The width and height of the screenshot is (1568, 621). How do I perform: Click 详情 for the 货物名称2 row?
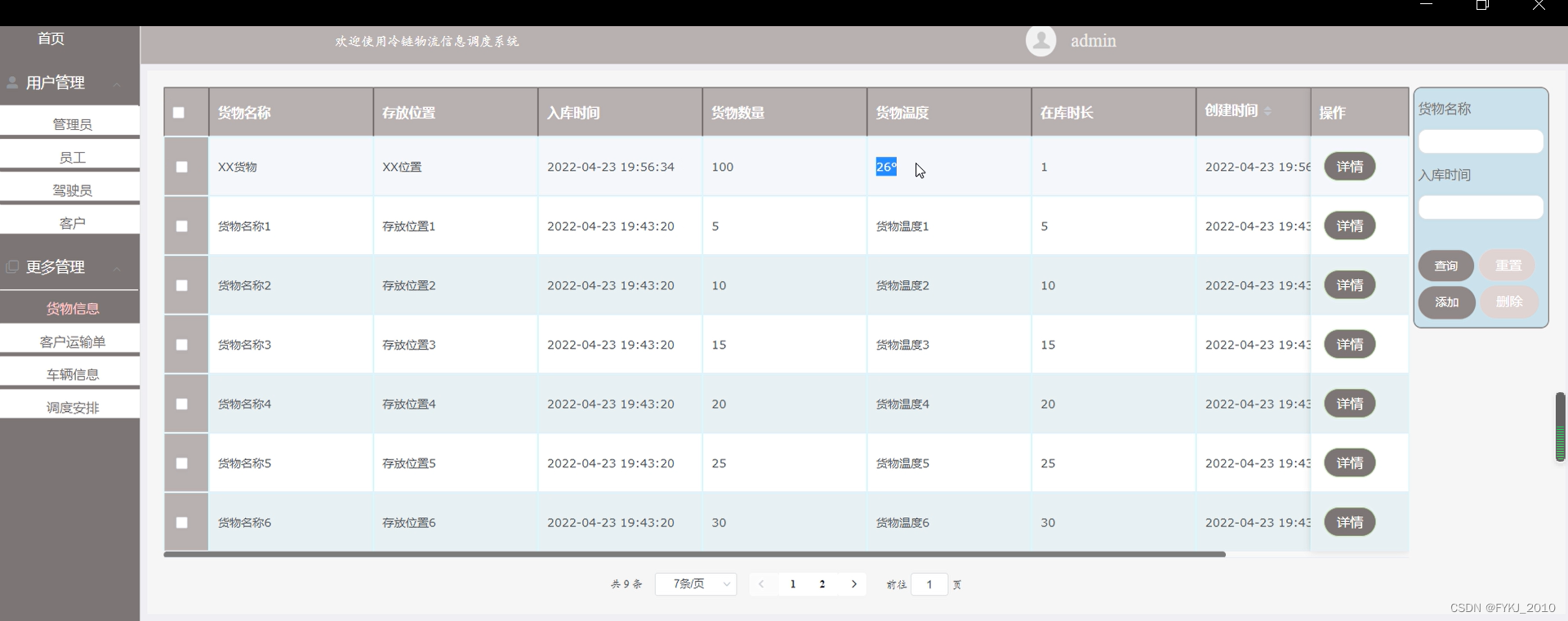[1349, 285]
